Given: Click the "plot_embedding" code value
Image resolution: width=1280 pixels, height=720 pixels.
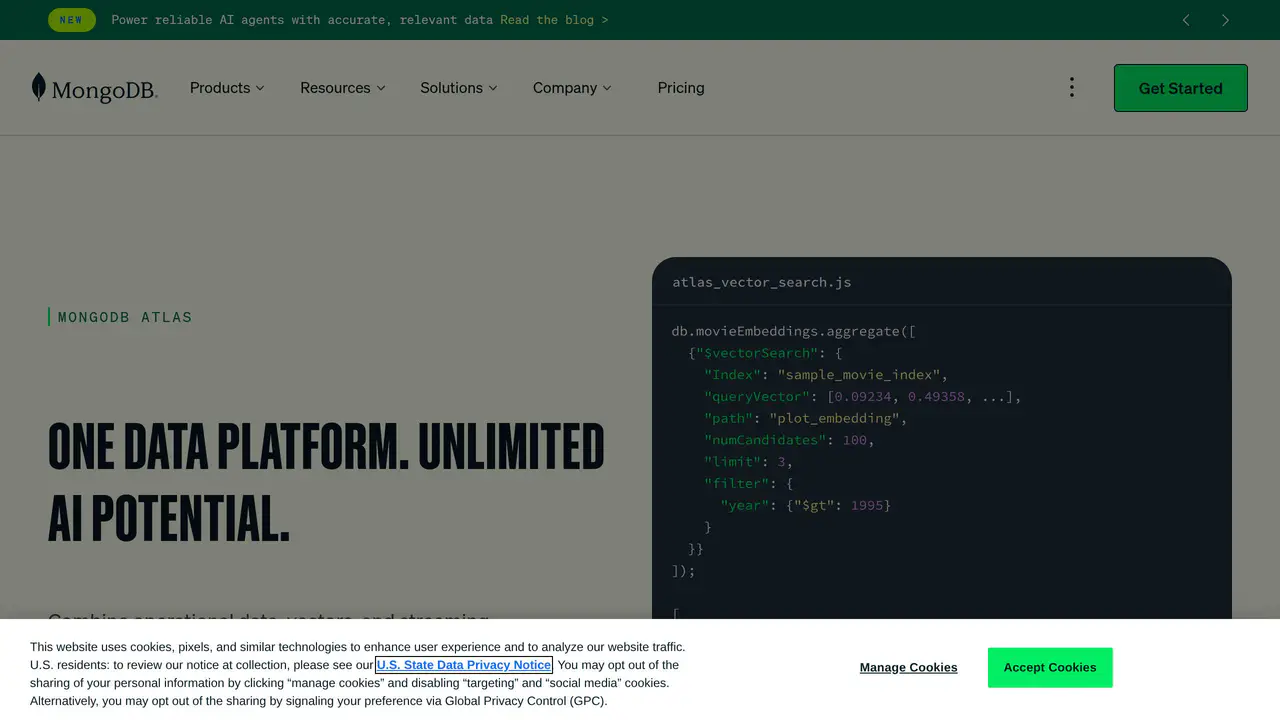Looking at the screenshot, I should point(834,418).
